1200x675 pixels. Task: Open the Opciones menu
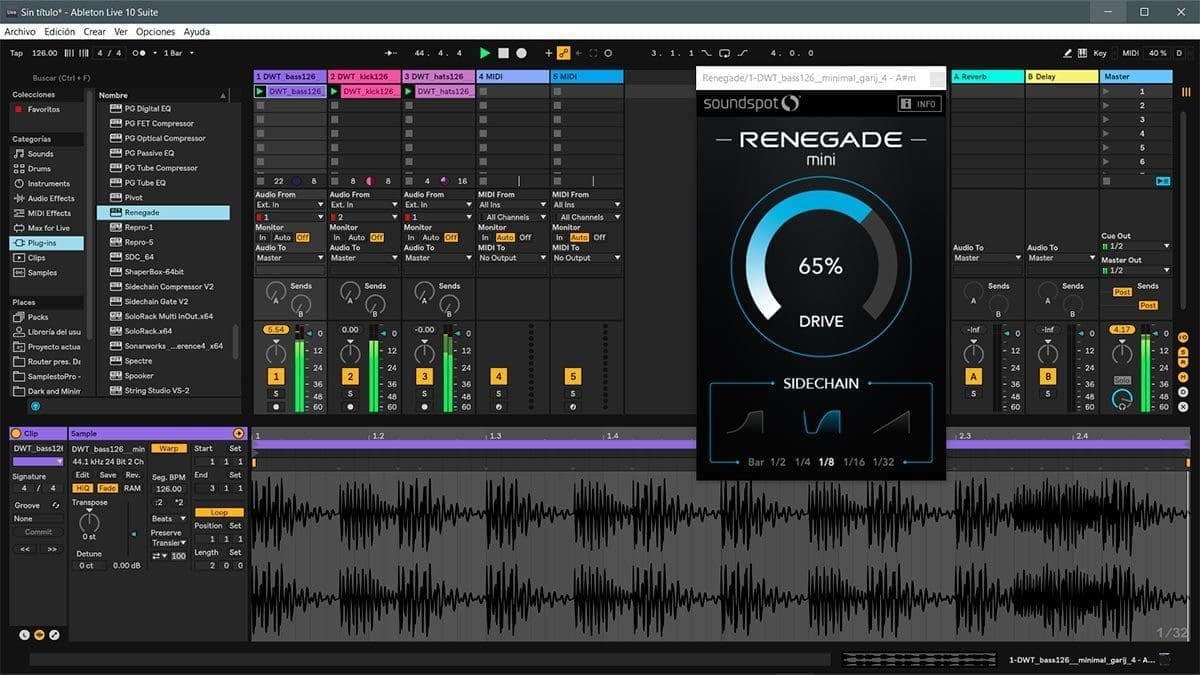[x=156, y=32]
